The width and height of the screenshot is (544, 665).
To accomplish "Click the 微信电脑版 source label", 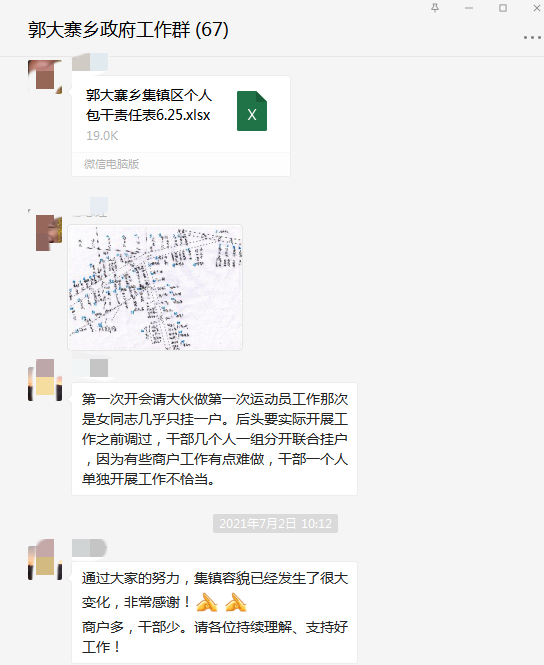I will pos(112,164).
